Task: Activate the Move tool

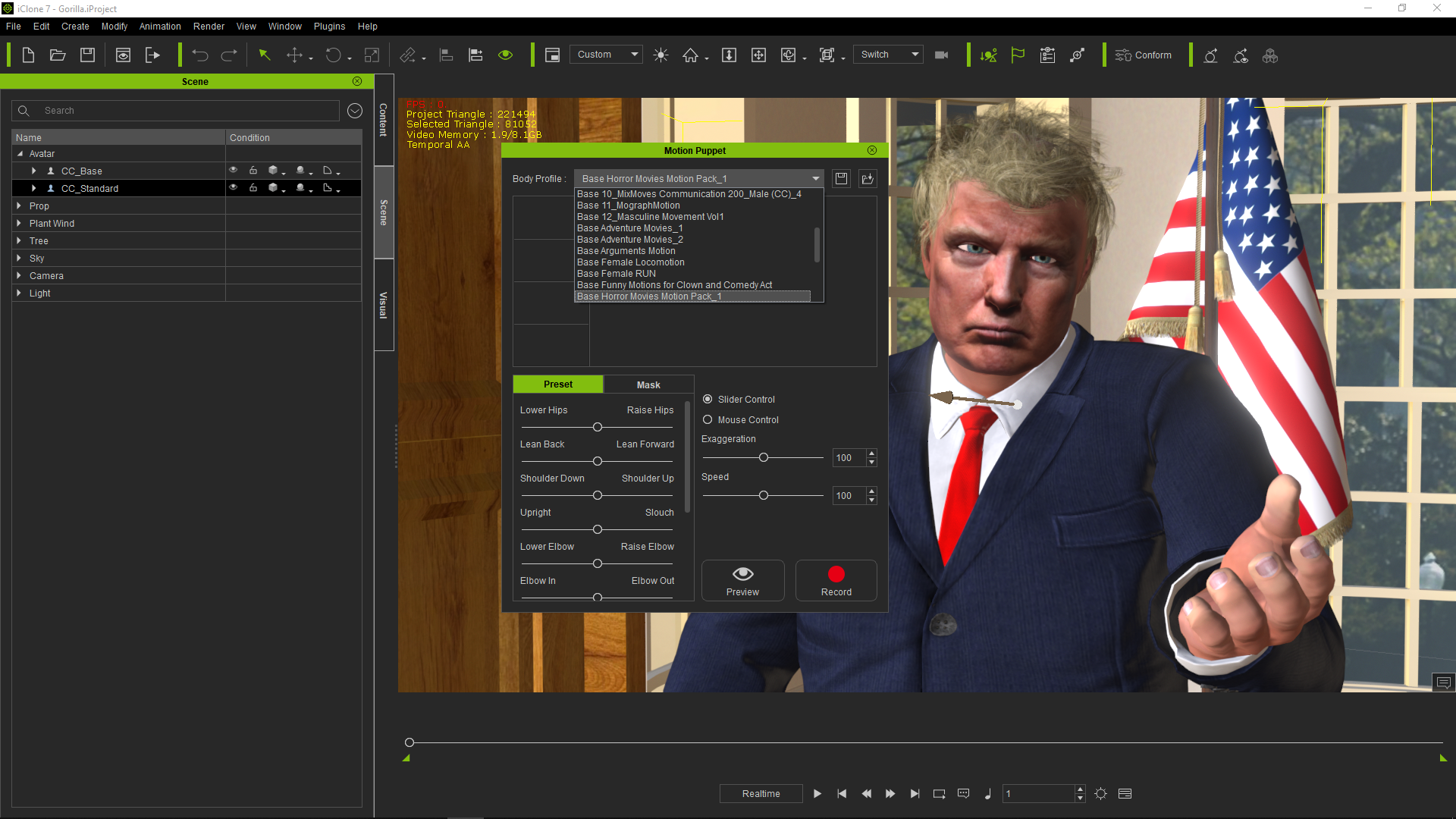Action: pyautogui.click(x=294, y=55)
